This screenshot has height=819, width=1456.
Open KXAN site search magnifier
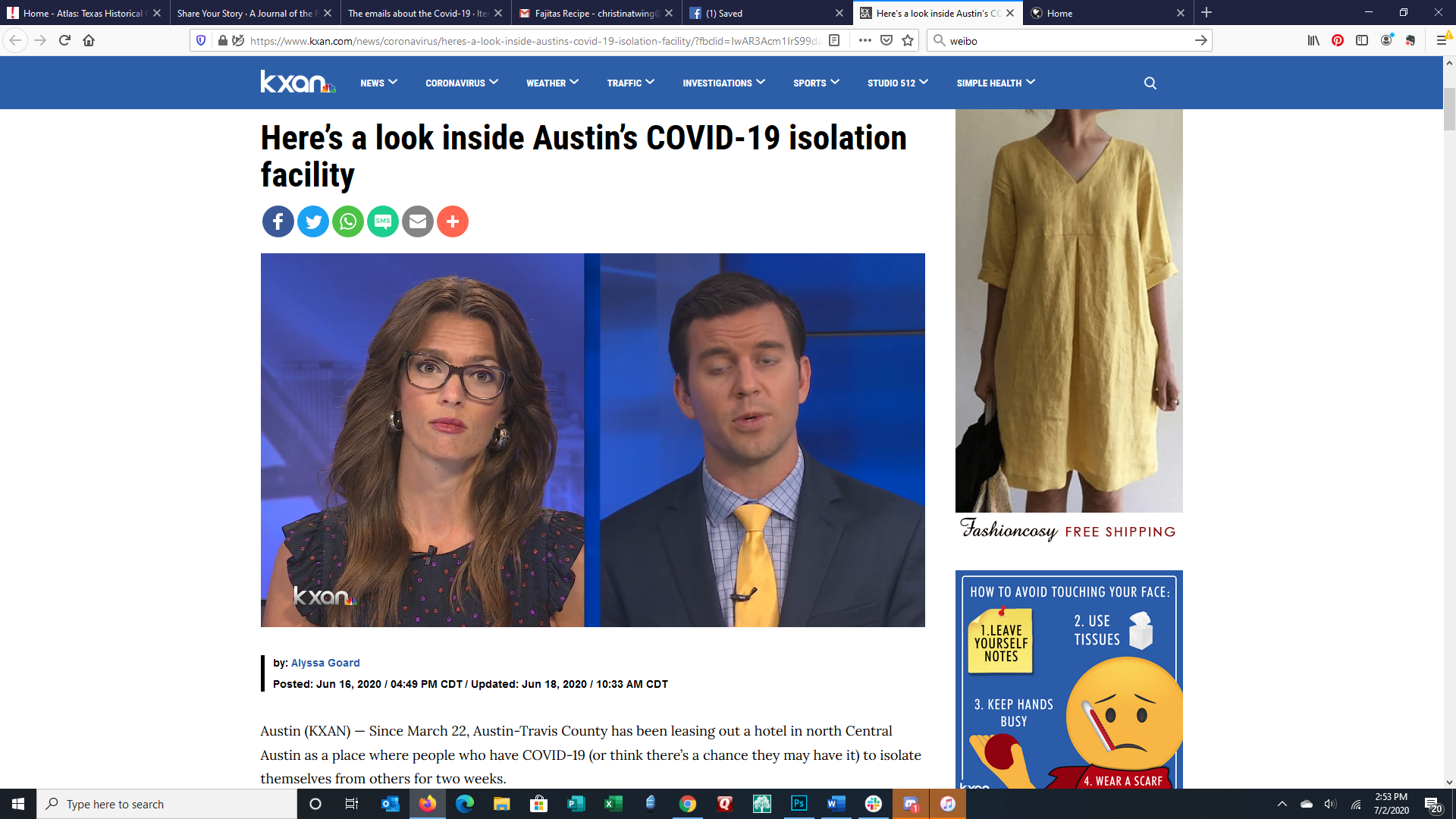click(x=1150, y=83)
